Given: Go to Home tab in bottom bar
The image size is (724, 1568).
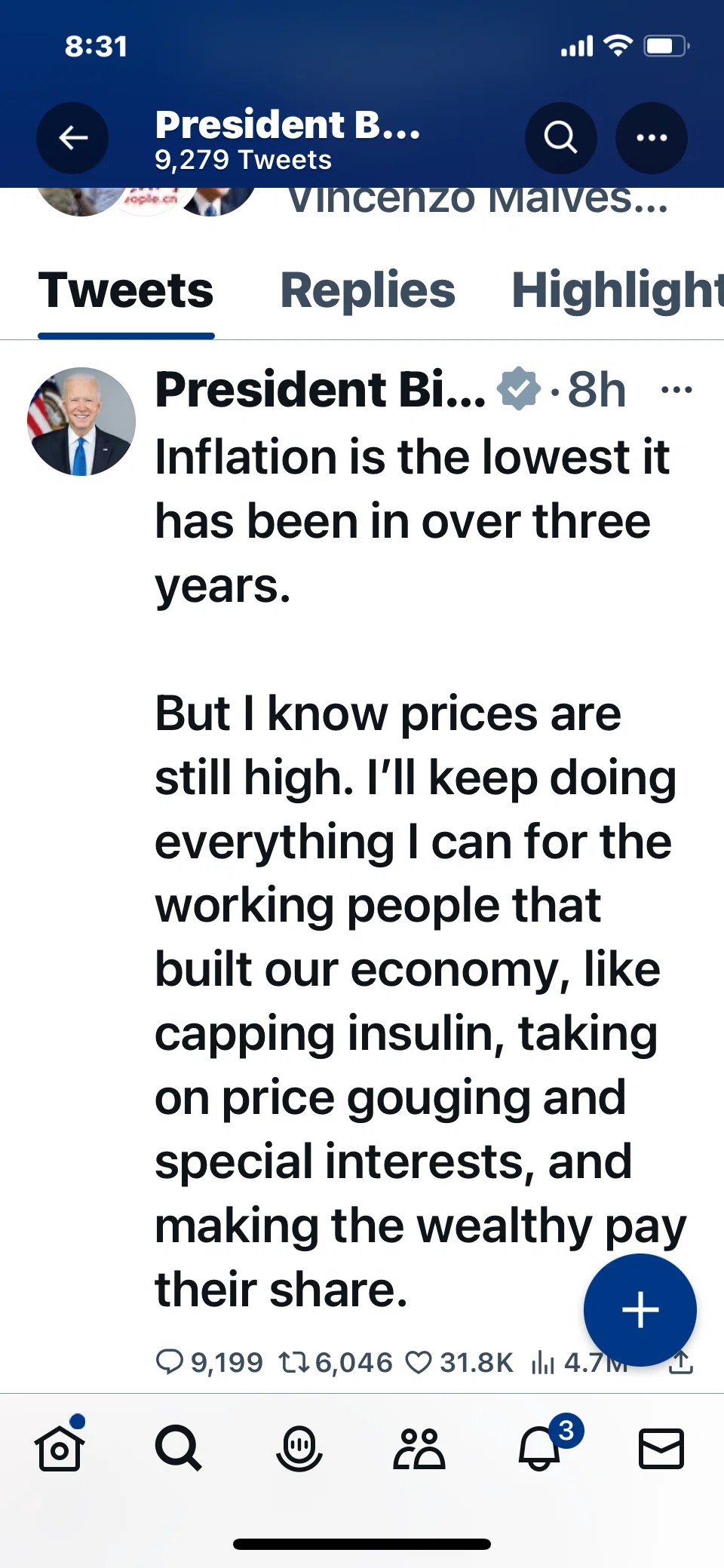Looking at the screenshot, I should point(60,1448).
